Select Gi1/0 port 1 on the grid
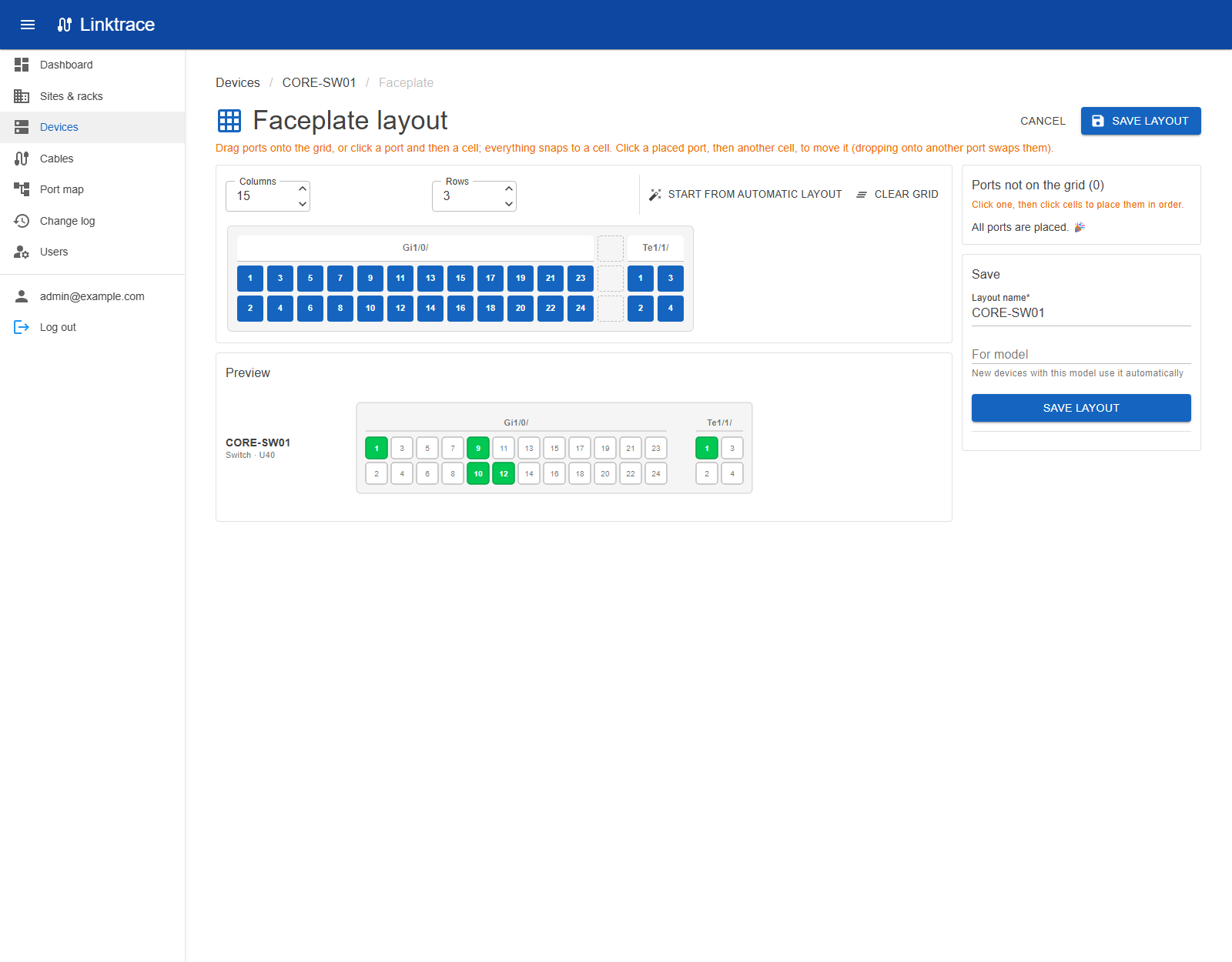Viewport: 1232px width, 962px height. click(x=250, y=279)
